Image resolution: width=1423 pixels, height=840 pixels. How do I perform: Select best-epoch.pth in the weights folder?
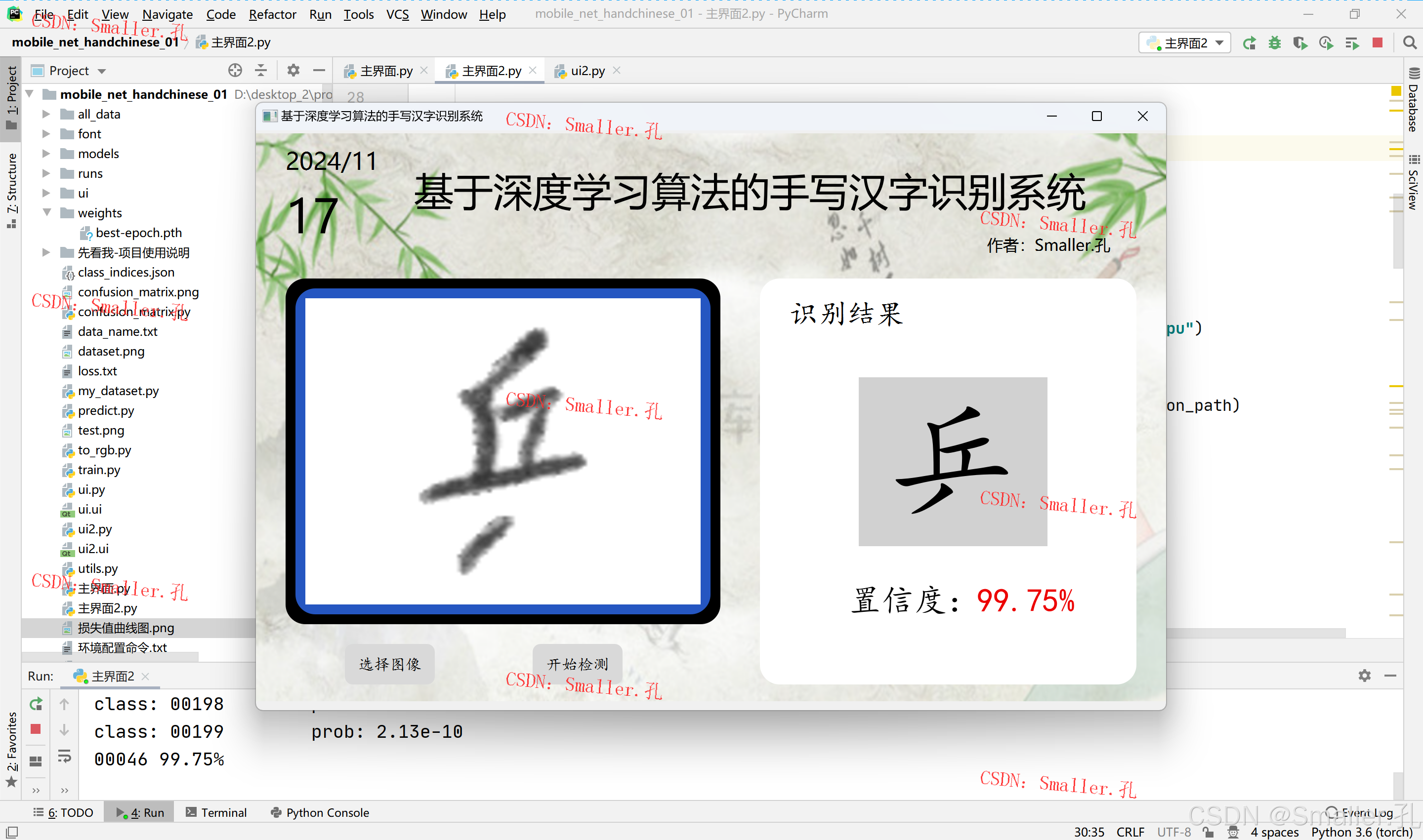click(x=138, y=232)
